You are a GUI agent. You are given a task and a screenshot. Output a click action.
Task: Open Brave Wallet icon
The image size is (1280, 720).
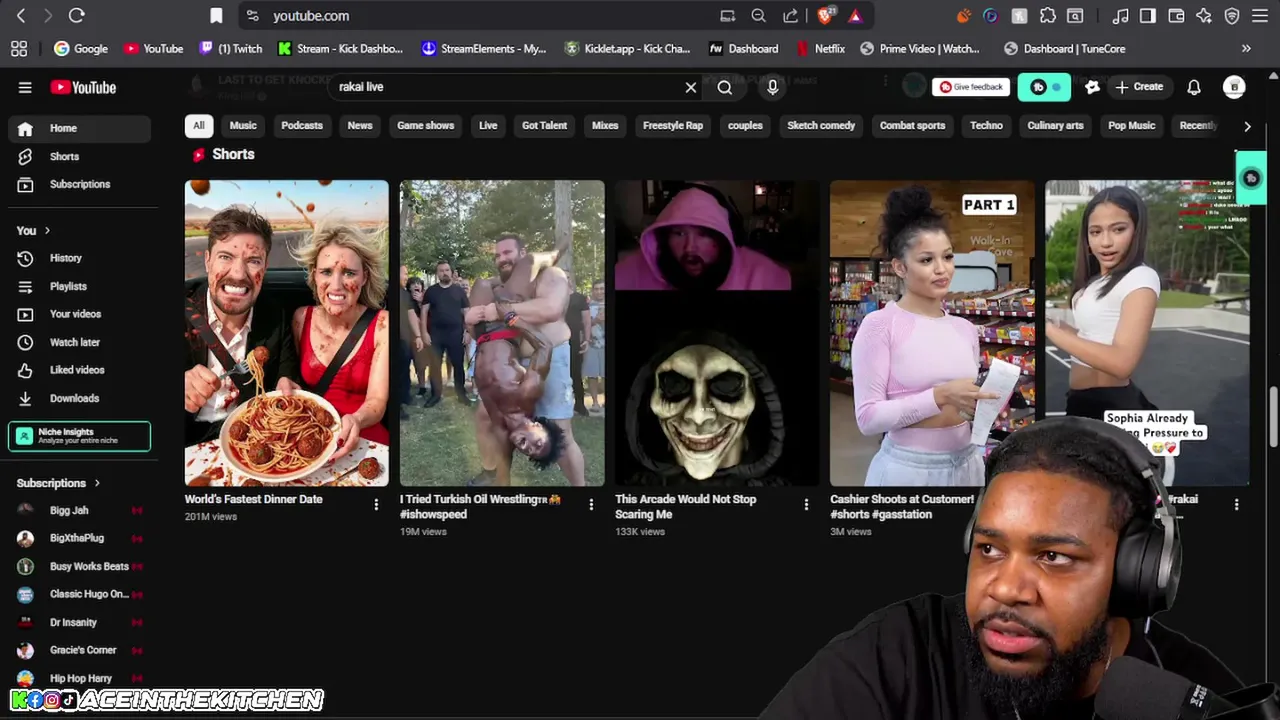[1176, 16]
